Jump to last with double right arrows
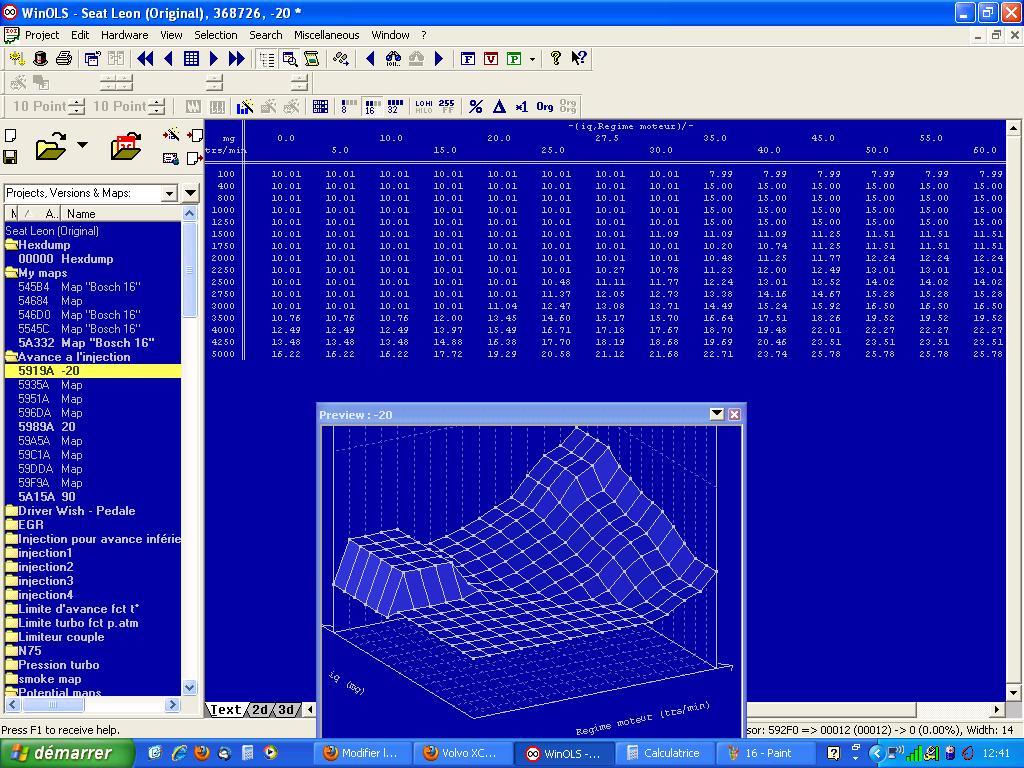 tap(236, 59)
